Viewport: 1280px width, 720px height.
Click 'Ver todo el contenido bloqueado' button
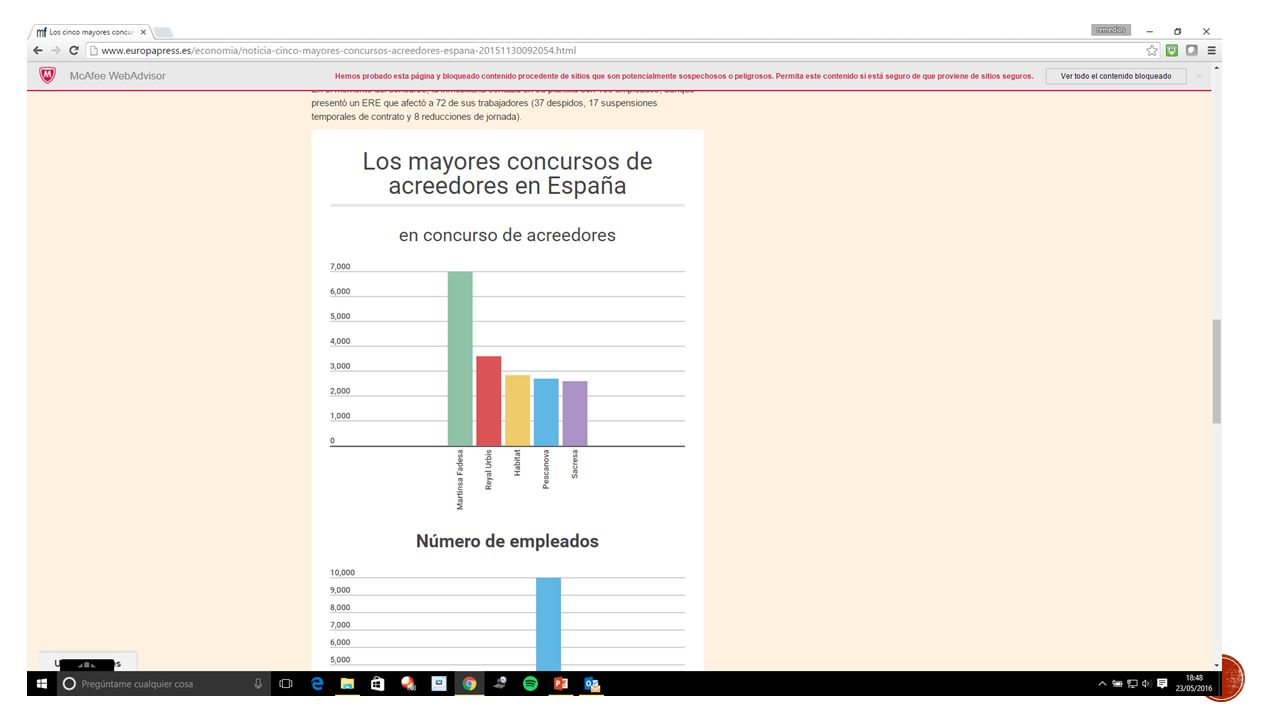[x=1116, y=76]
